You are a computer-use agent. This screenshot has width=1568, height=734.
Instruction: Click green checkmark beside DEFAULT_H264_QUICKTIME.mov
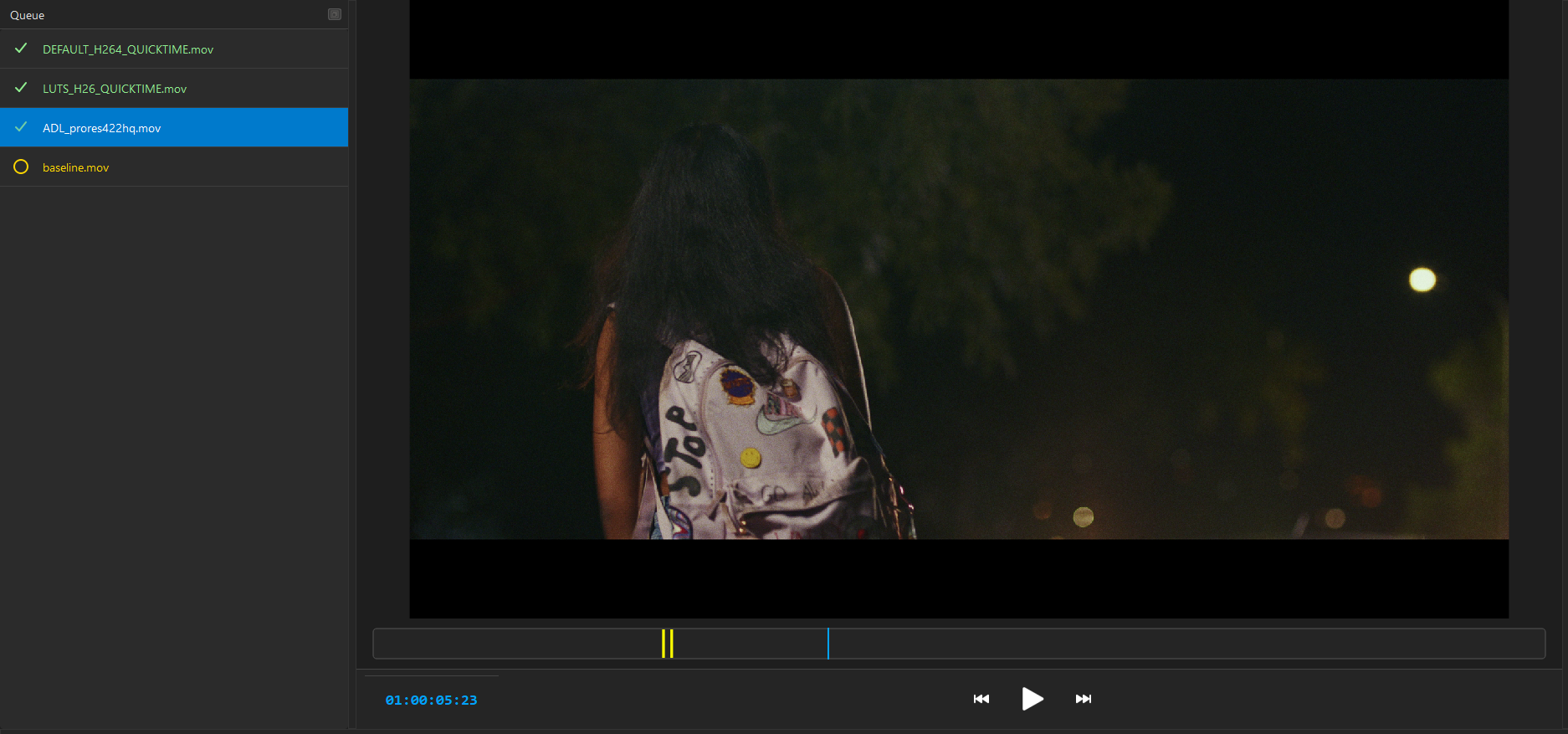pyautogui.click(x=21, y=49)
